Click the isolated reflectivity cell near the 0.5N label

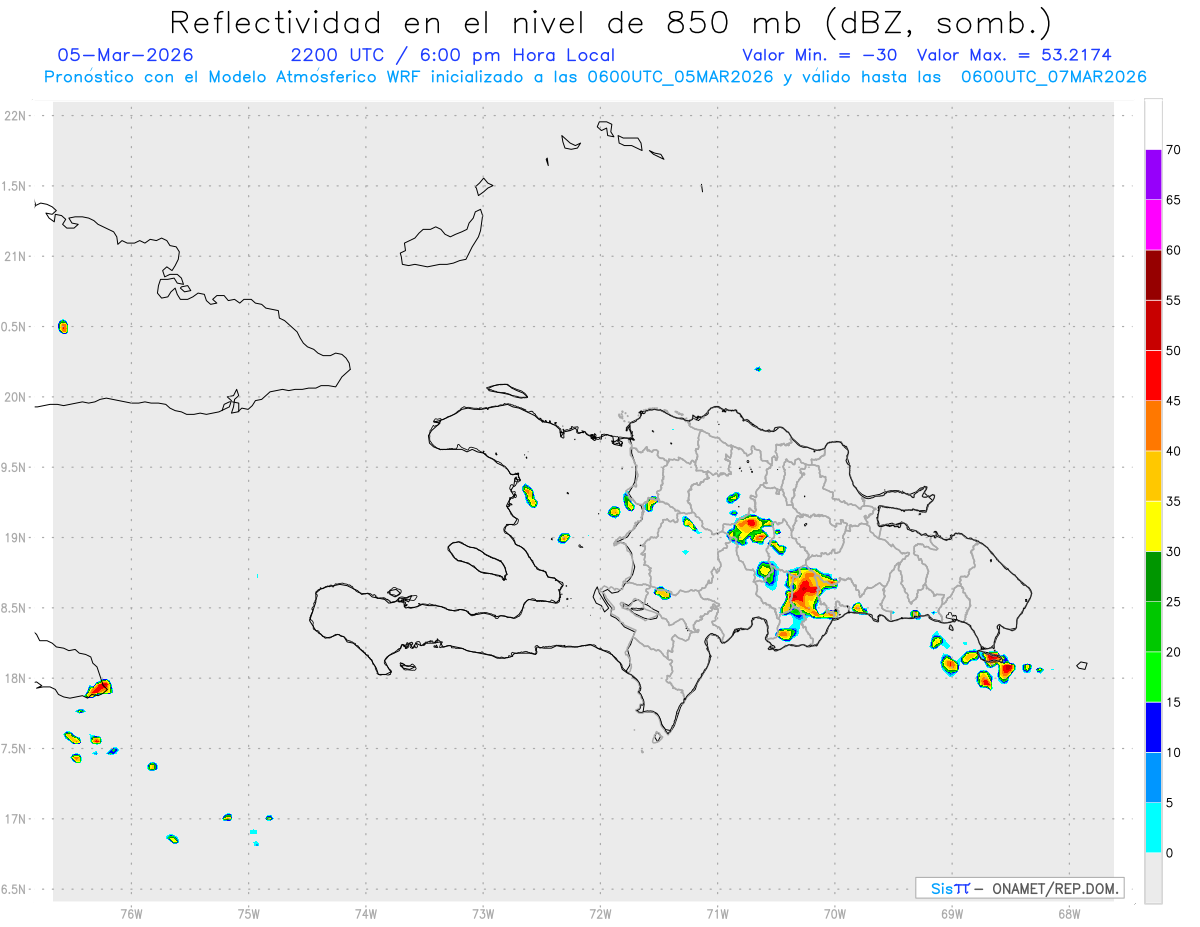coord(63,326)
